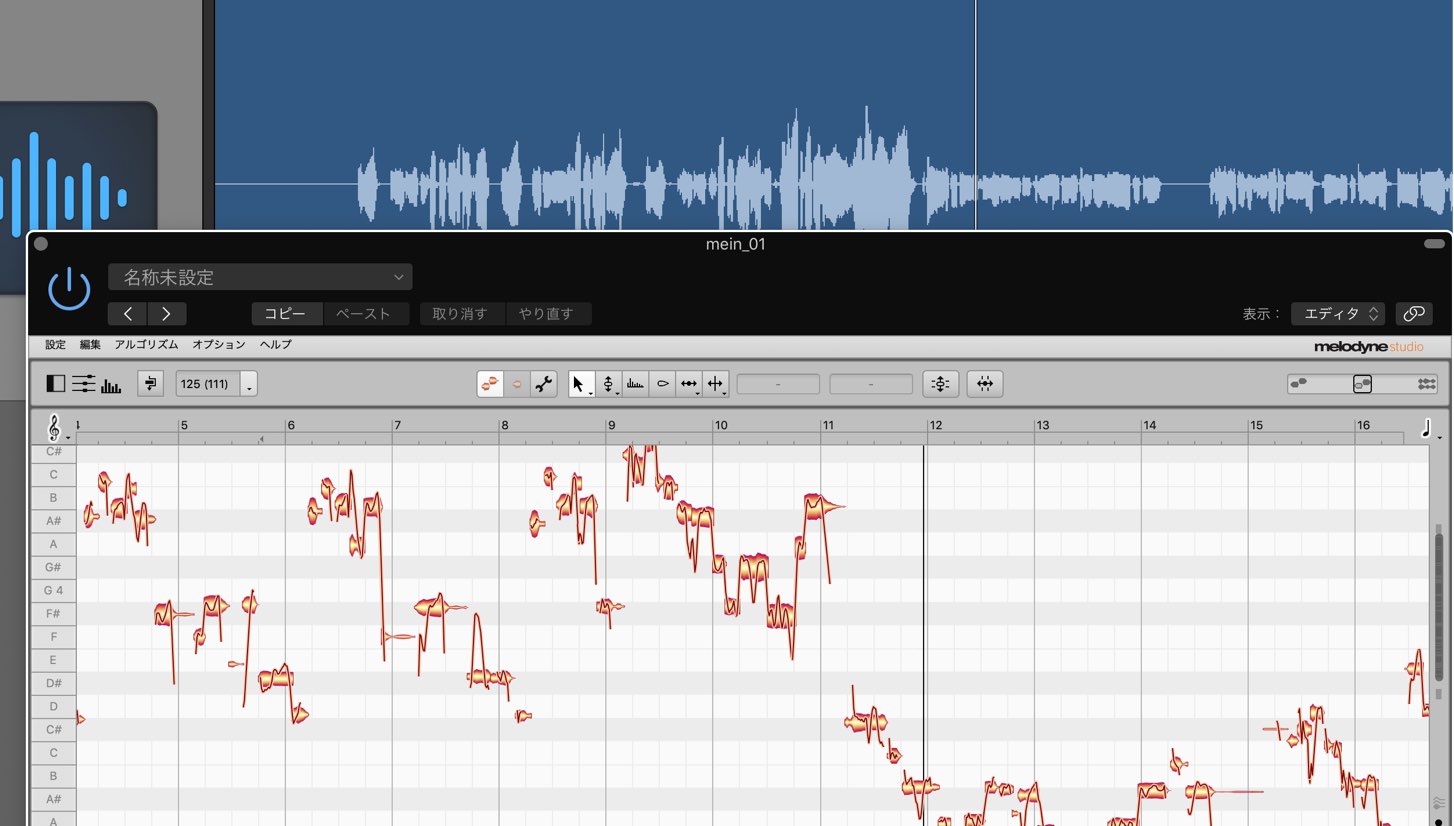
Task: Toggle the info pane display icon
Action: [x=56, y=384]
